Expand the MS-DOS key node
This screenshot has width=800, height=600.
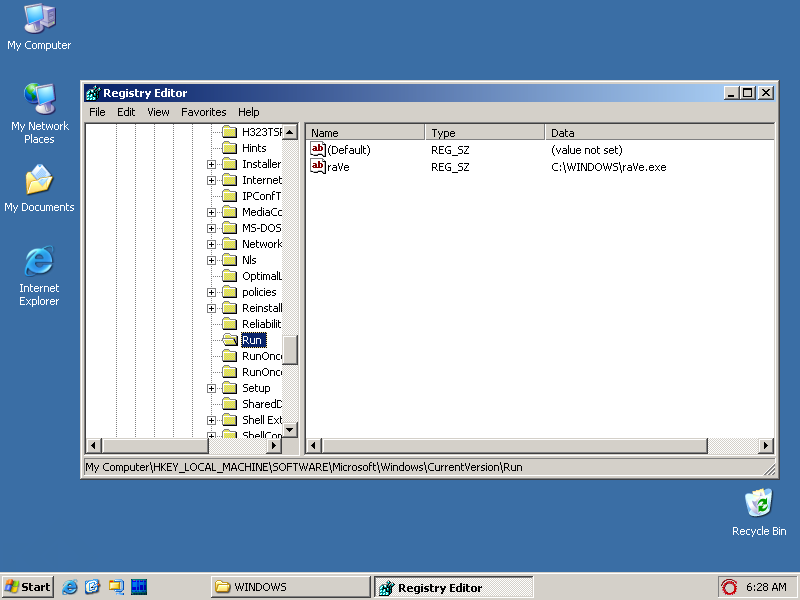click(211, 228)
